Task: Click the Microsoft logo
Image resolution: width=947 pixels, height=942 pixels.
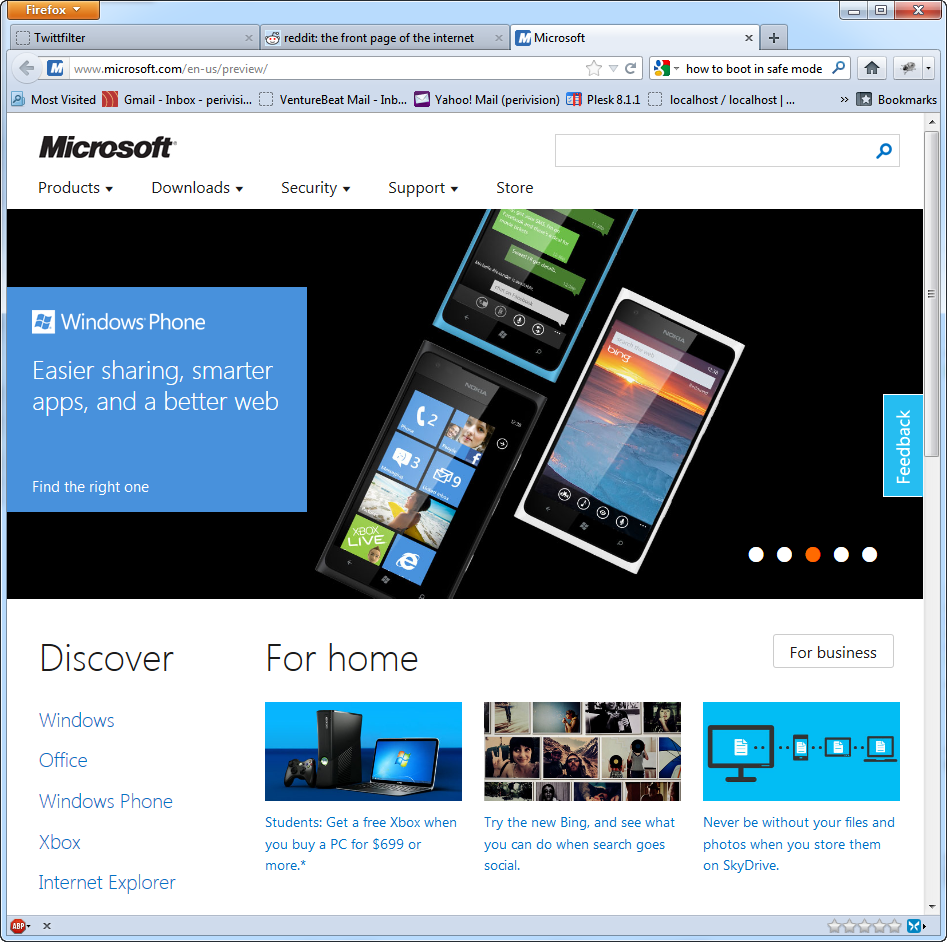Action: coord(108,147)
